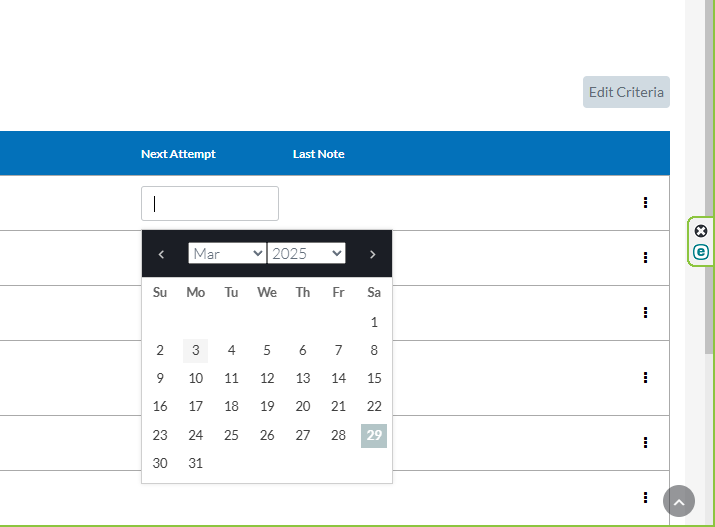Choose March 31 in the calendar
715x527 pixels.
[196, 463]
